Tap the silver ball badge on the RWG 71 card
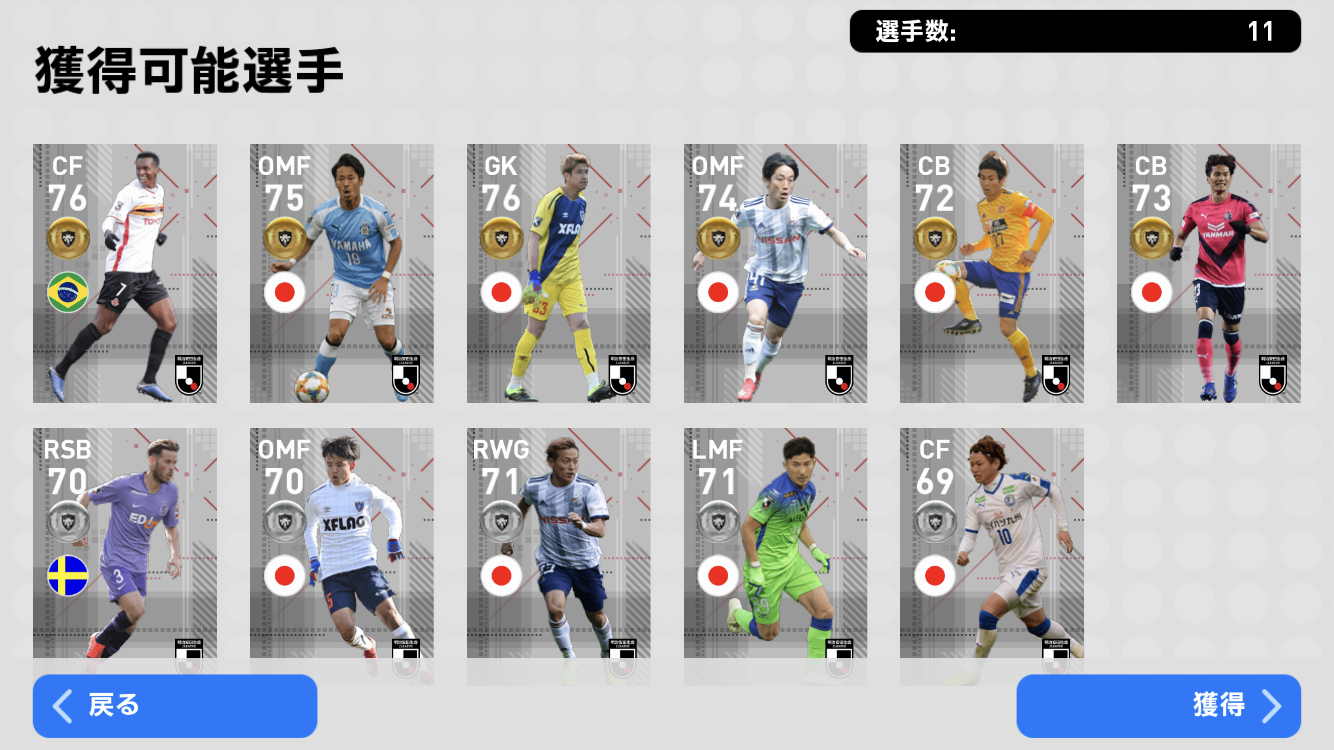 tap(501, 521)
